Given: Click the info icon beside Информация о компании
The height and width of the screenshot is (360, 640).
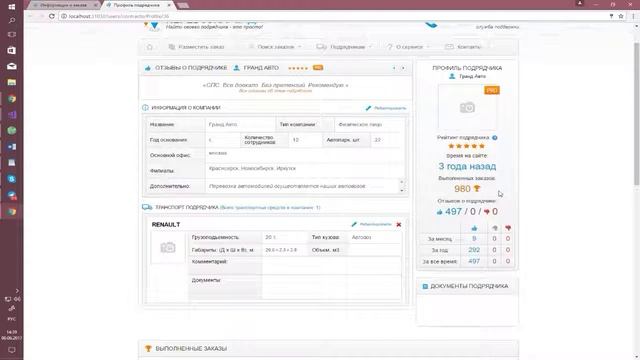Looking at the screenshot, I should [145, 108].
